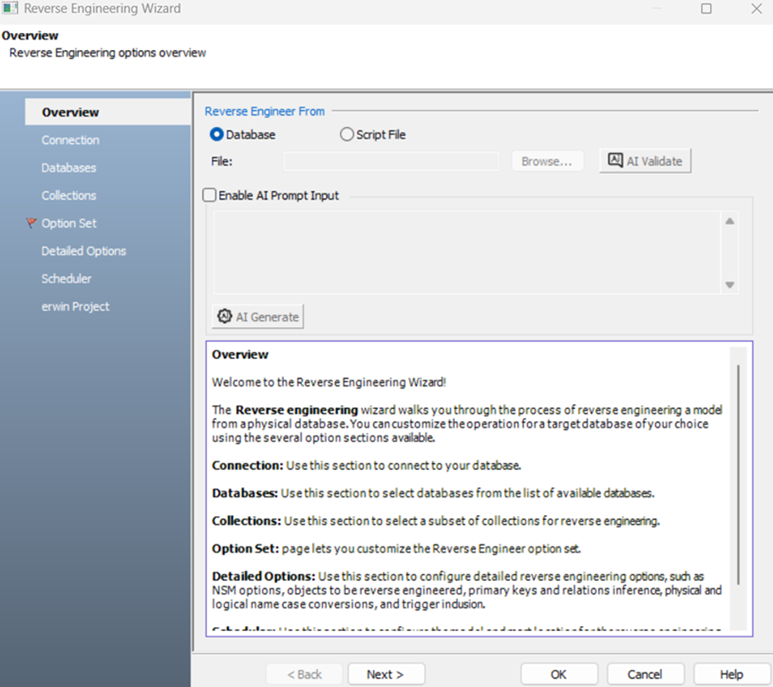Click the erwin app icon in title bar

(x=11, y=9)
